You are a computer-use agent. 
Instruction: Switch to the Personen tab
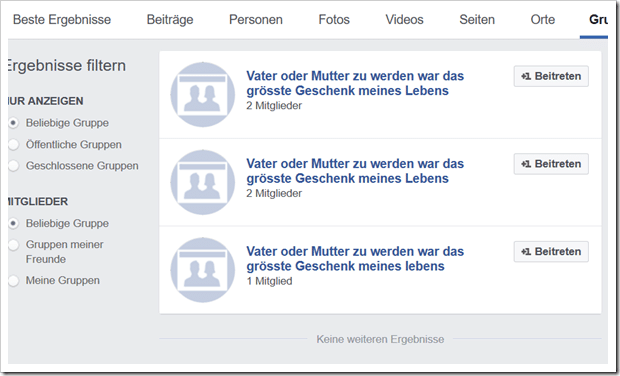pos(256,19)
